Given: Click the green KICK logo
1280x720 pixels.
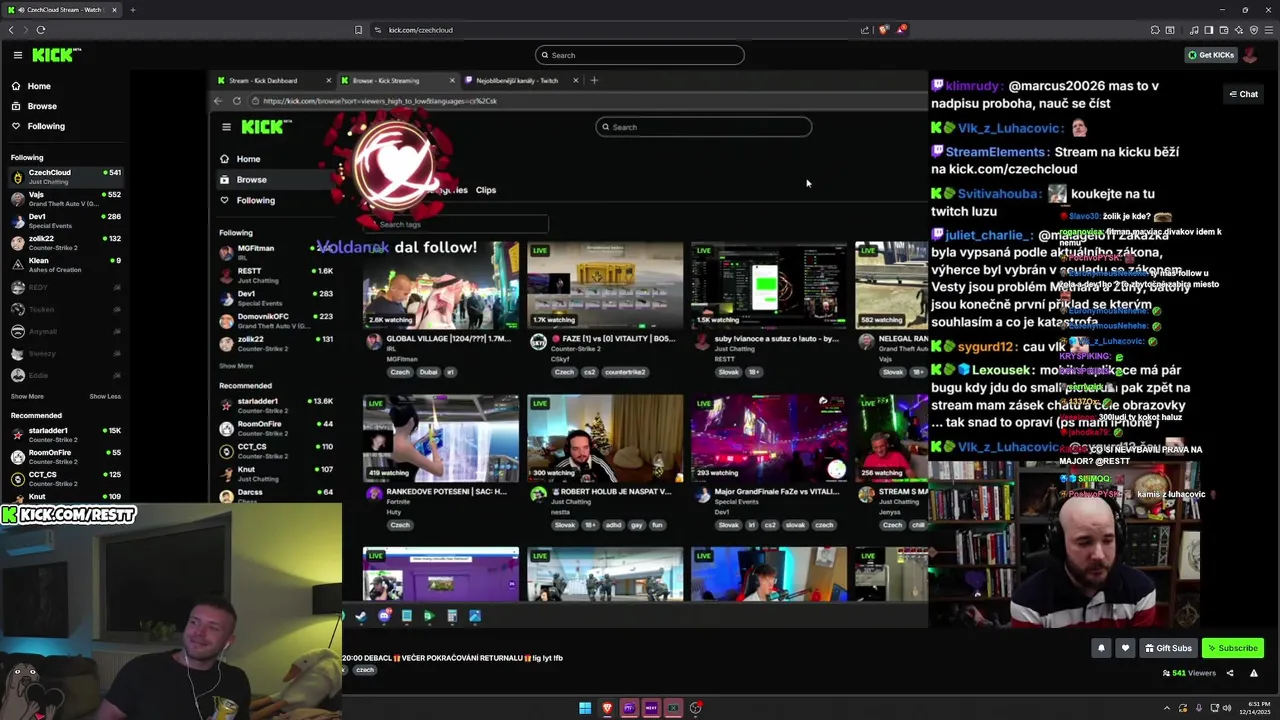Looking at the screenshot, I should [56, 55].
